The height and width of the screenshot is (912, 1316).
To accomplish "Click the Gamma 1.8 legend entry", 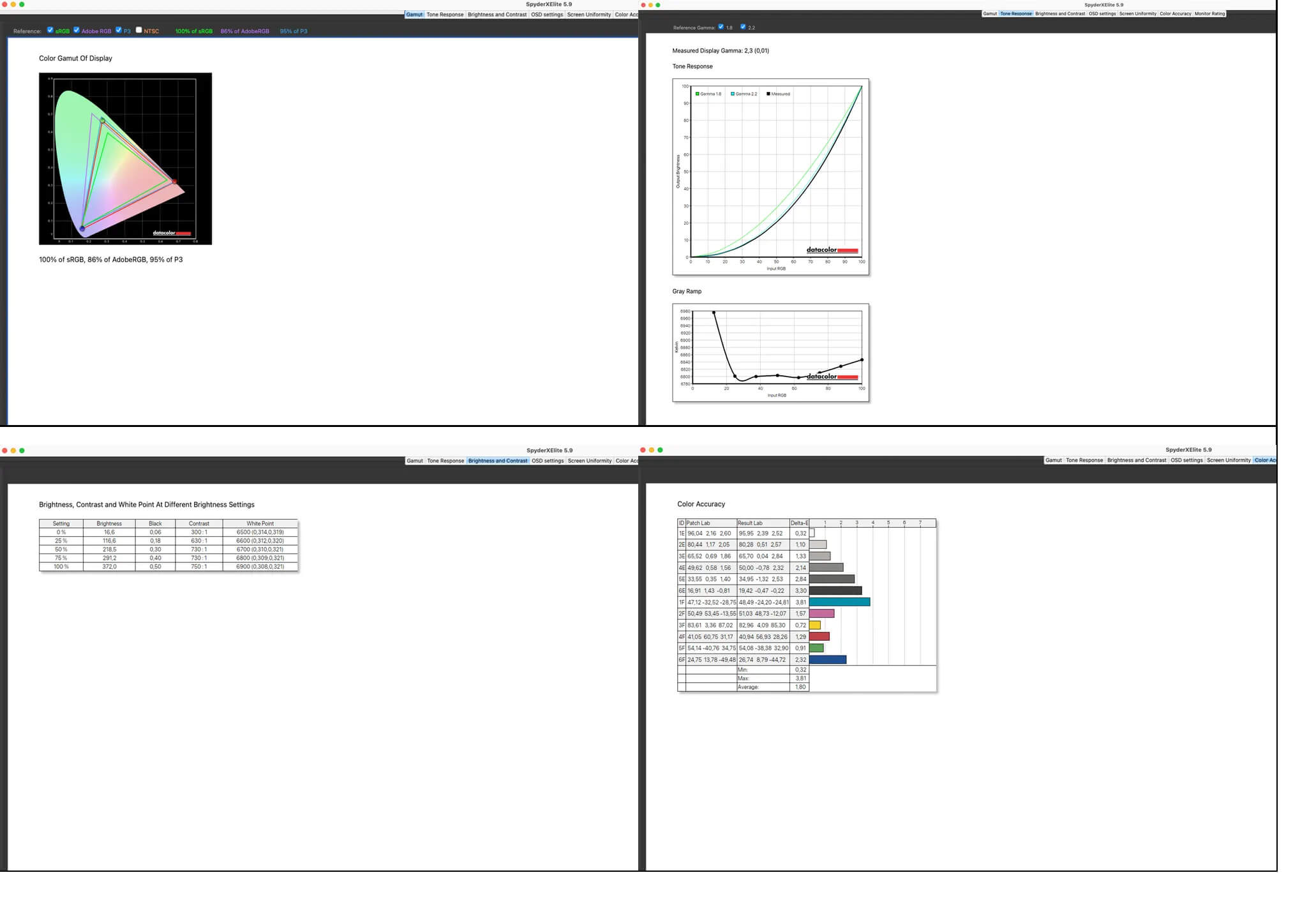I will [708, 94].
